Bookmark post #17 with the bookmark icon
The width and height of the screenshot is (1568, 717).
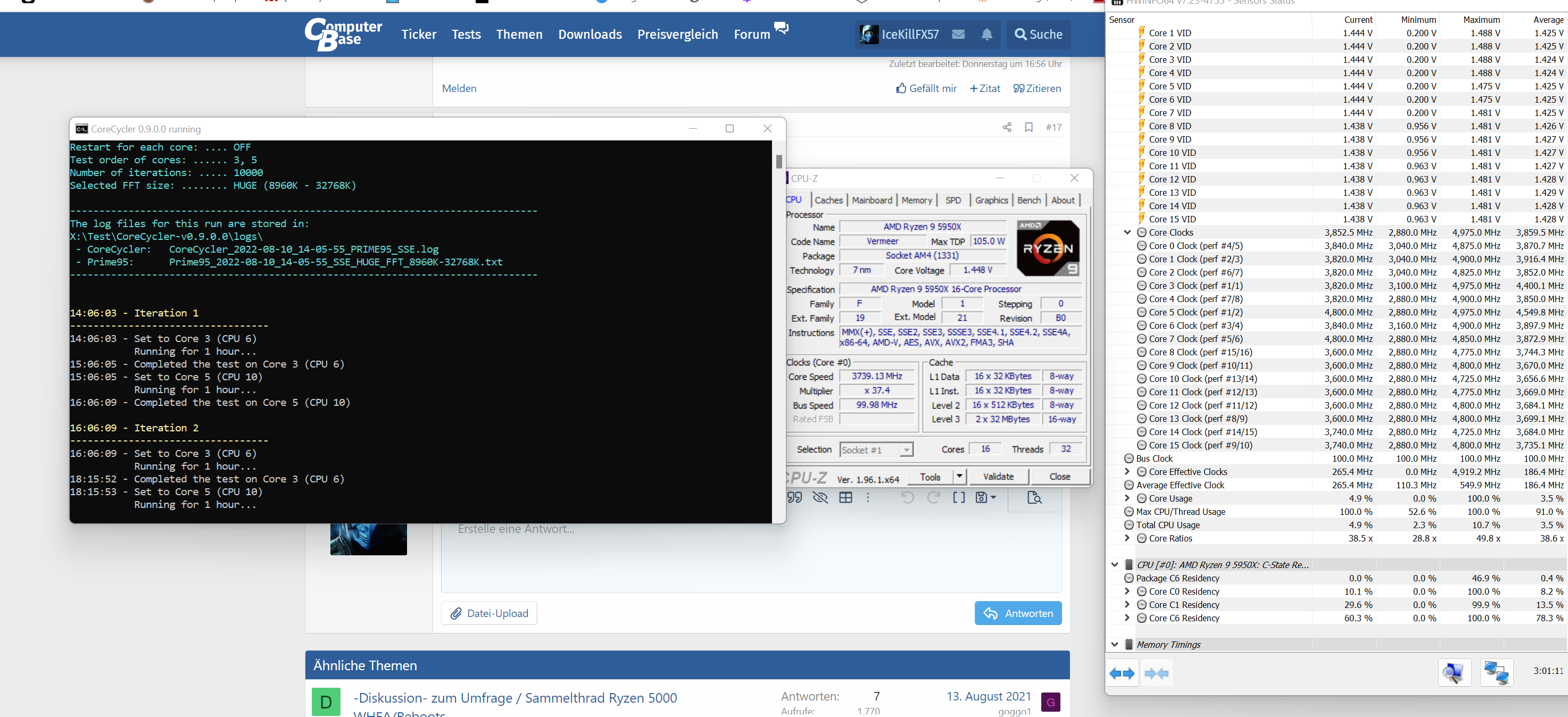(1028, 127)
